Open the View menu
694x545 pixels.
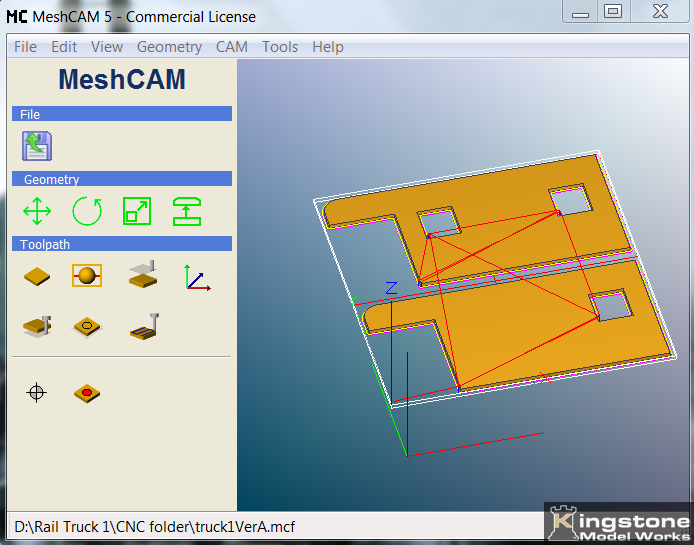(x=107, y=46)
